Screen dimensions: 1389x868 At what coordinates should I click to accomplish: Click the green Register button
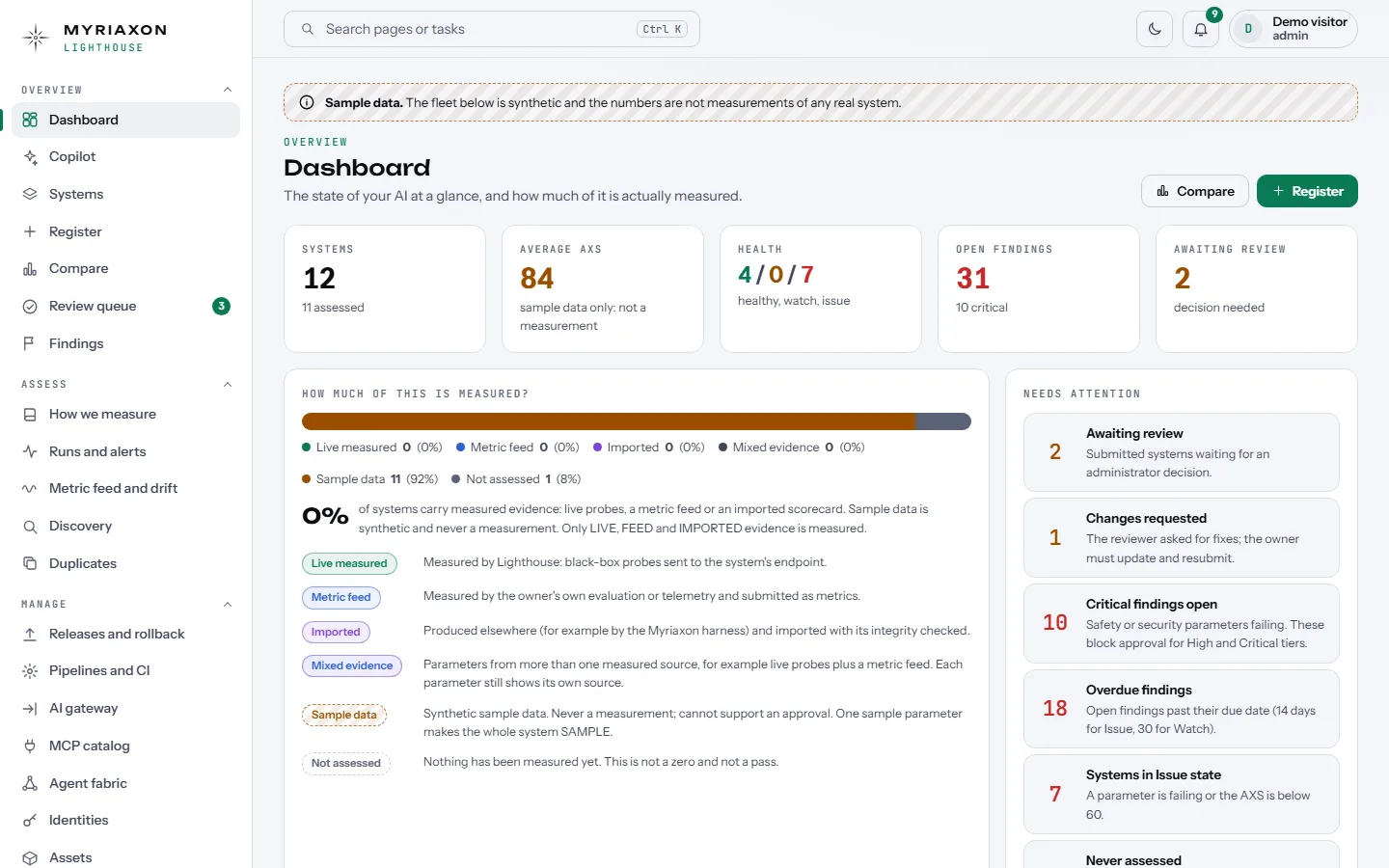[1307, 191]
